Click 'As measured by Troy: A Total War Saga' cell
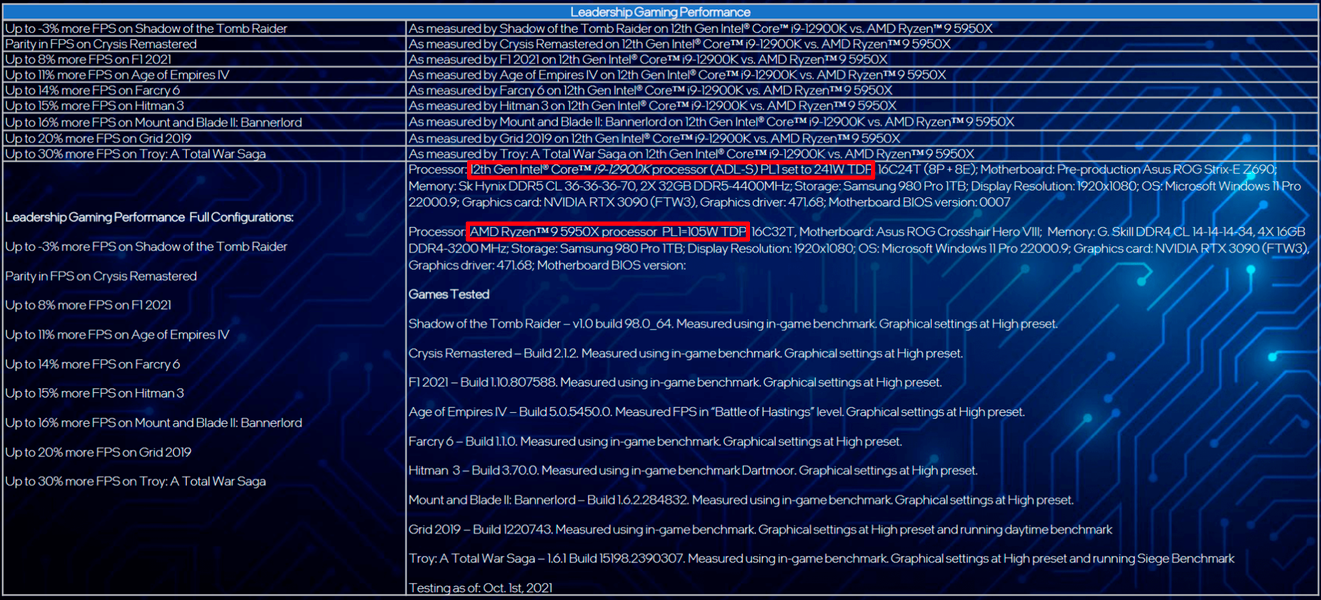The height and width of the screenshot is (600, 1321). coord(863,154)
